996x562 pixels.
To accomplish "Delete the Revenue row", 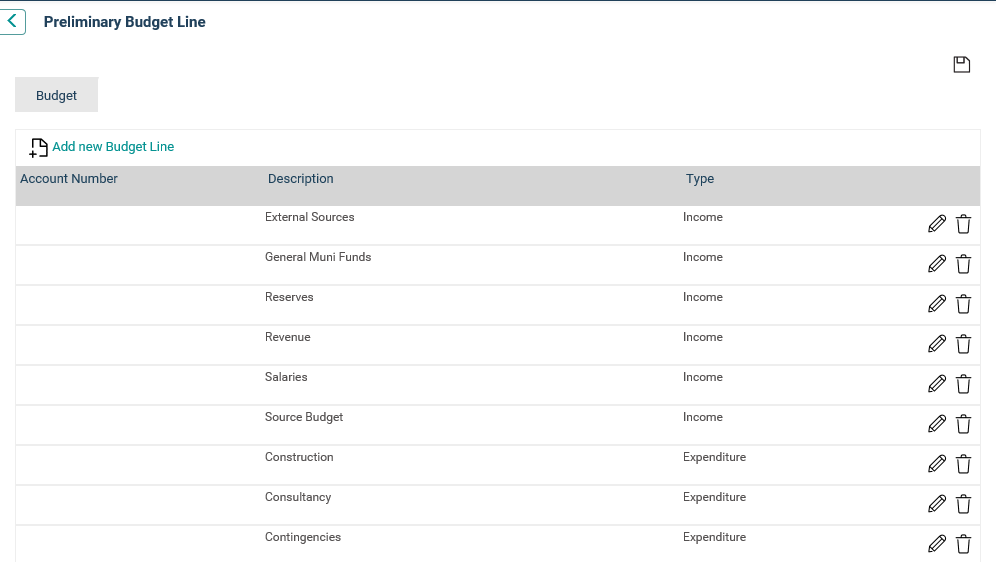I will (964, 344).
